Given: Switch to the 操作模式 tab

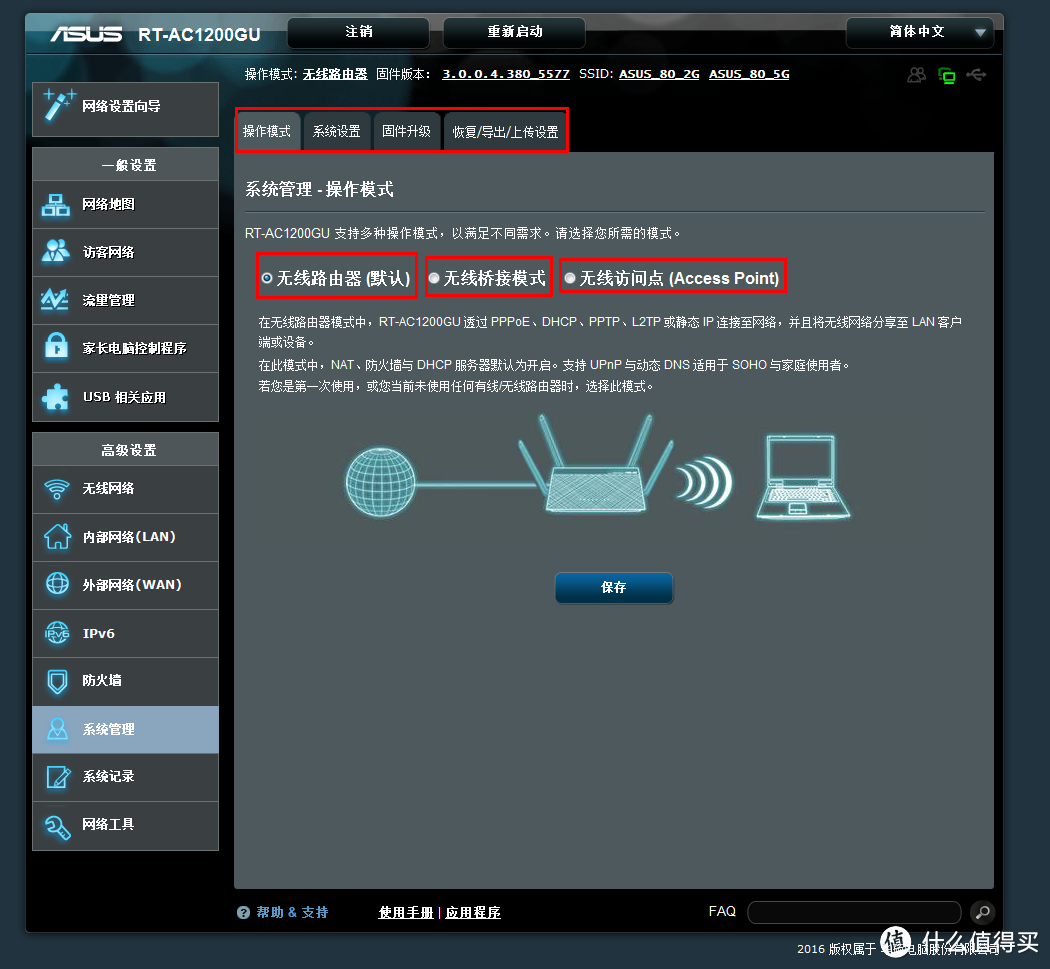Looking at the screenshot, I should tap(267, 131).
